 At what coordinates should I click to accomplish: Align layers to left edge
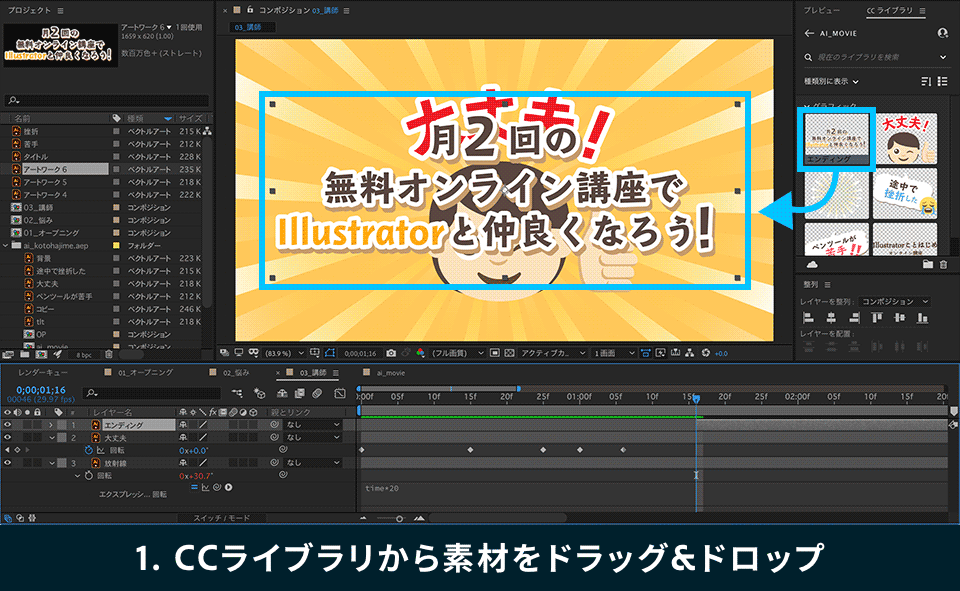tap(808, 317)
